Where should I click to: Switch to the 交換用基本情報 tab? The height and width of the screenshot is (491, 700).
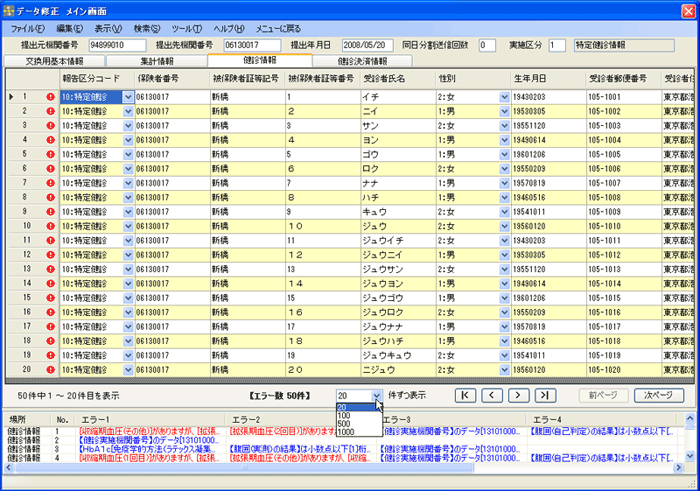[x=54, y=61]
